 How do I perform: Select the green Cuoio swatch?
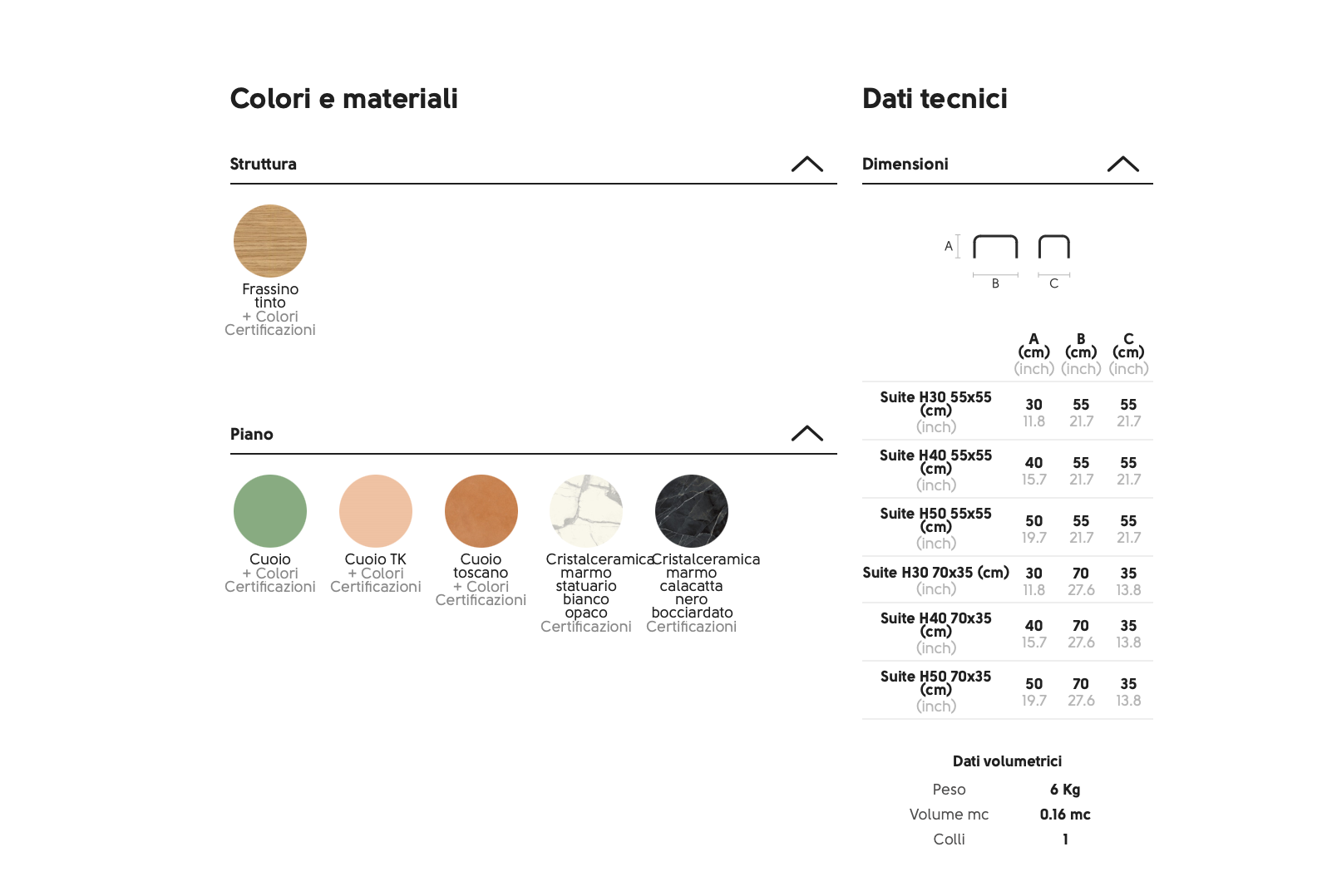270,511
